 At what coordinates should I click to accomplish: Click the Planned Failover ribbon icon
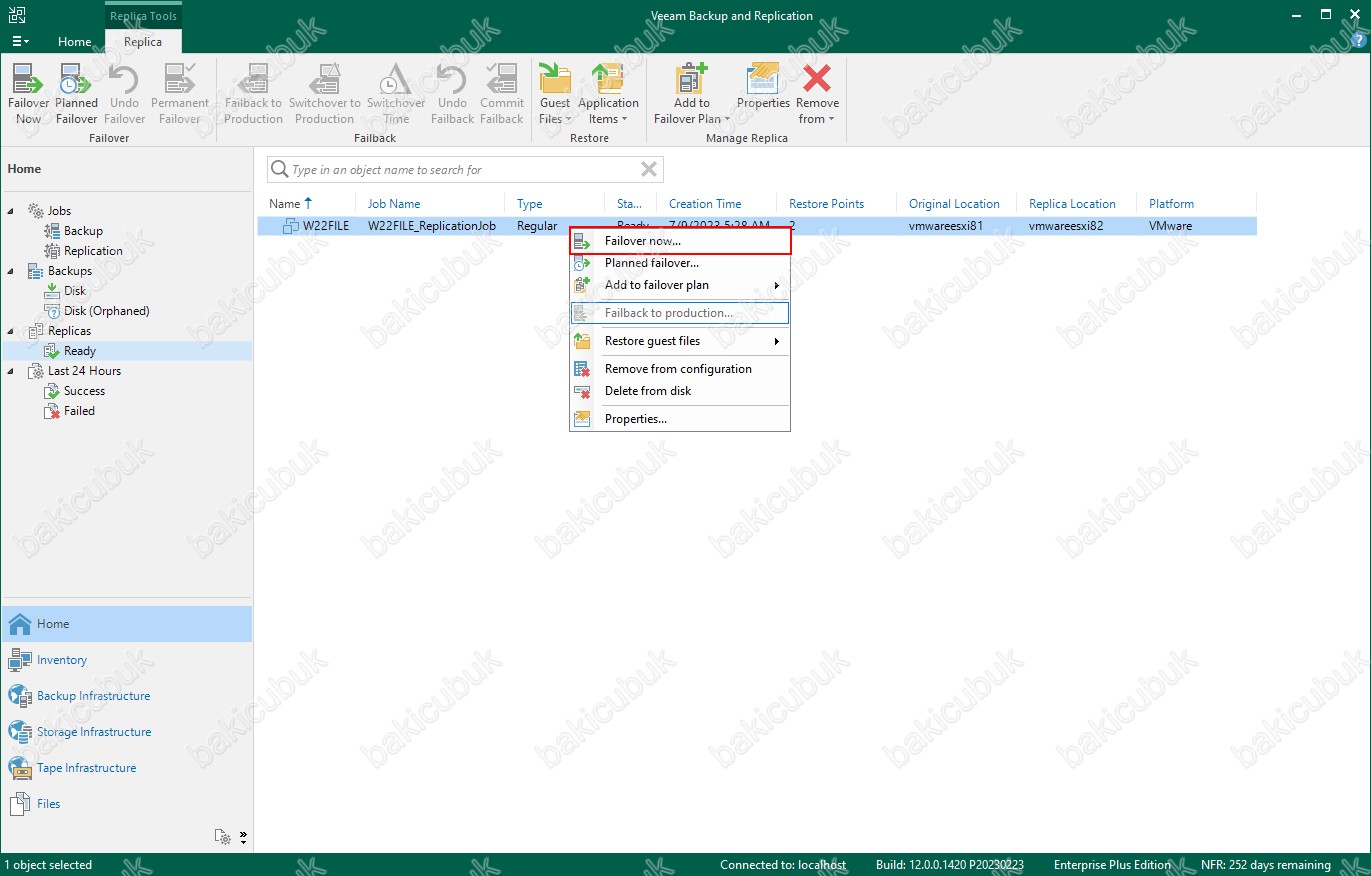coord(77,94)
